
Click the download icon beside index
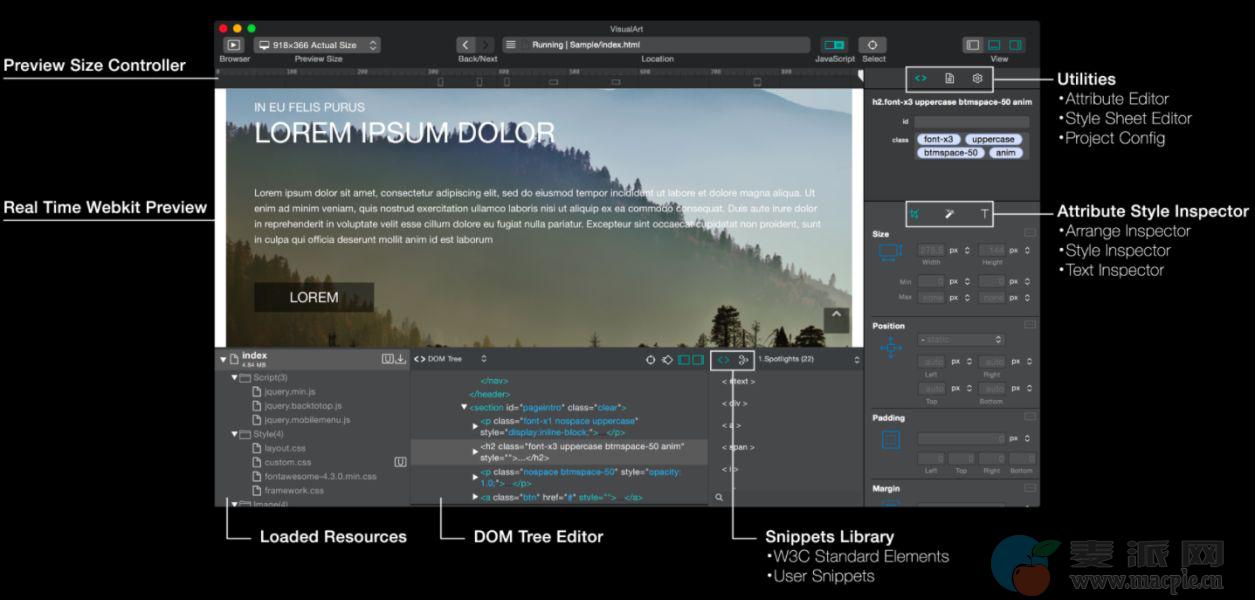tap(400, 359)
